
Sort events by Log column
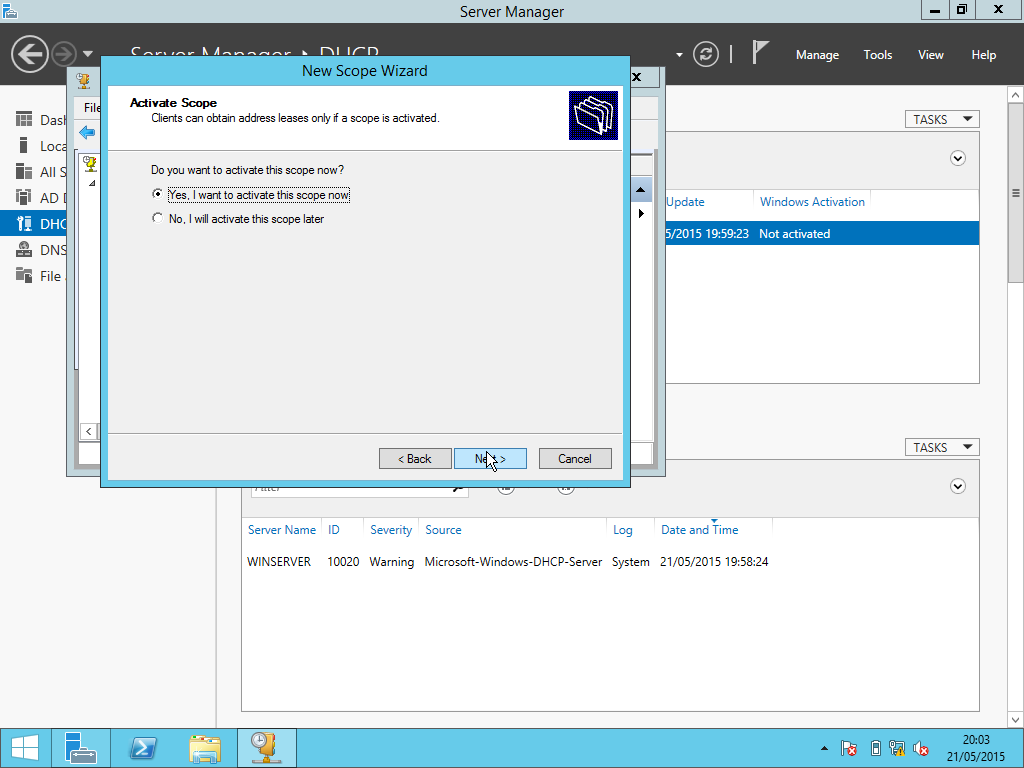click(x=622, y=530)
